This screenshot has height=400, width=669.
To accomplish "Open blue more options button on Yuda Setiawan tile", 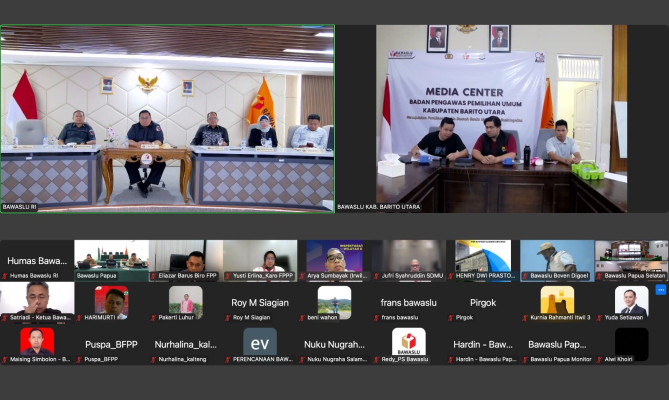I will [x=660, y=290].
